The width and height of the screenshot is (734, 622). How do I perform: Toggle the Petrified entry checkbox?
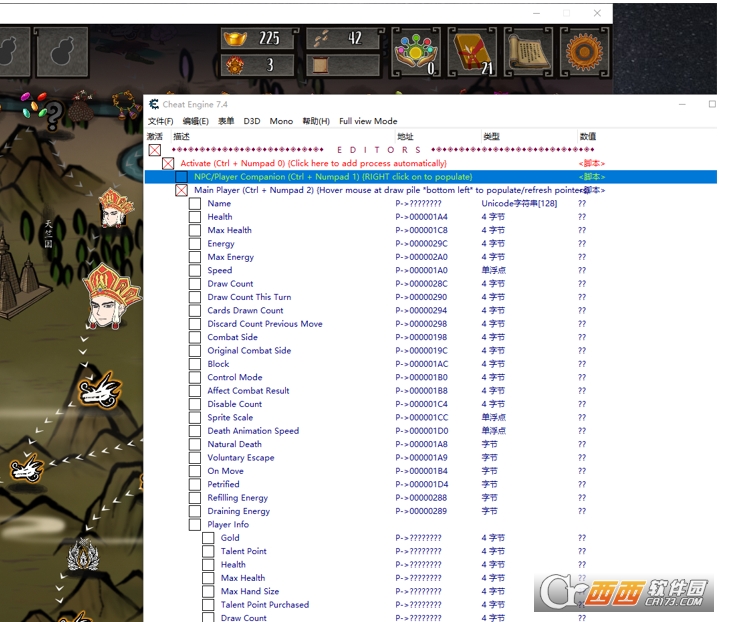tap(195, 484)
